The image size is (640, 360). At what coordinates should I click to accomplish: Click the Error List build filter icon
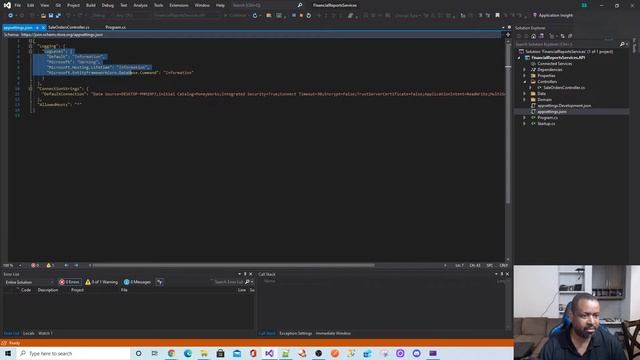(x=160, y=282)
